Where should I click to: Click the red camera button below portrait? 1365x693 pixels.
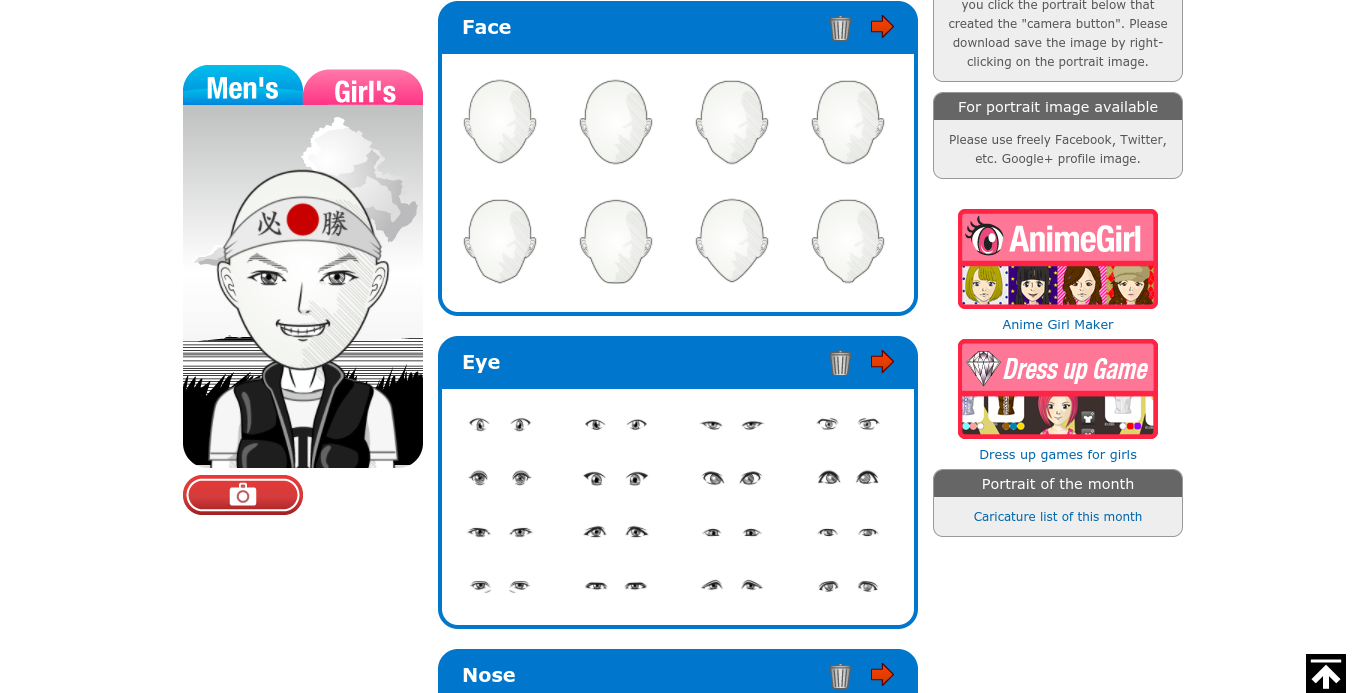(x=243, y=495)
